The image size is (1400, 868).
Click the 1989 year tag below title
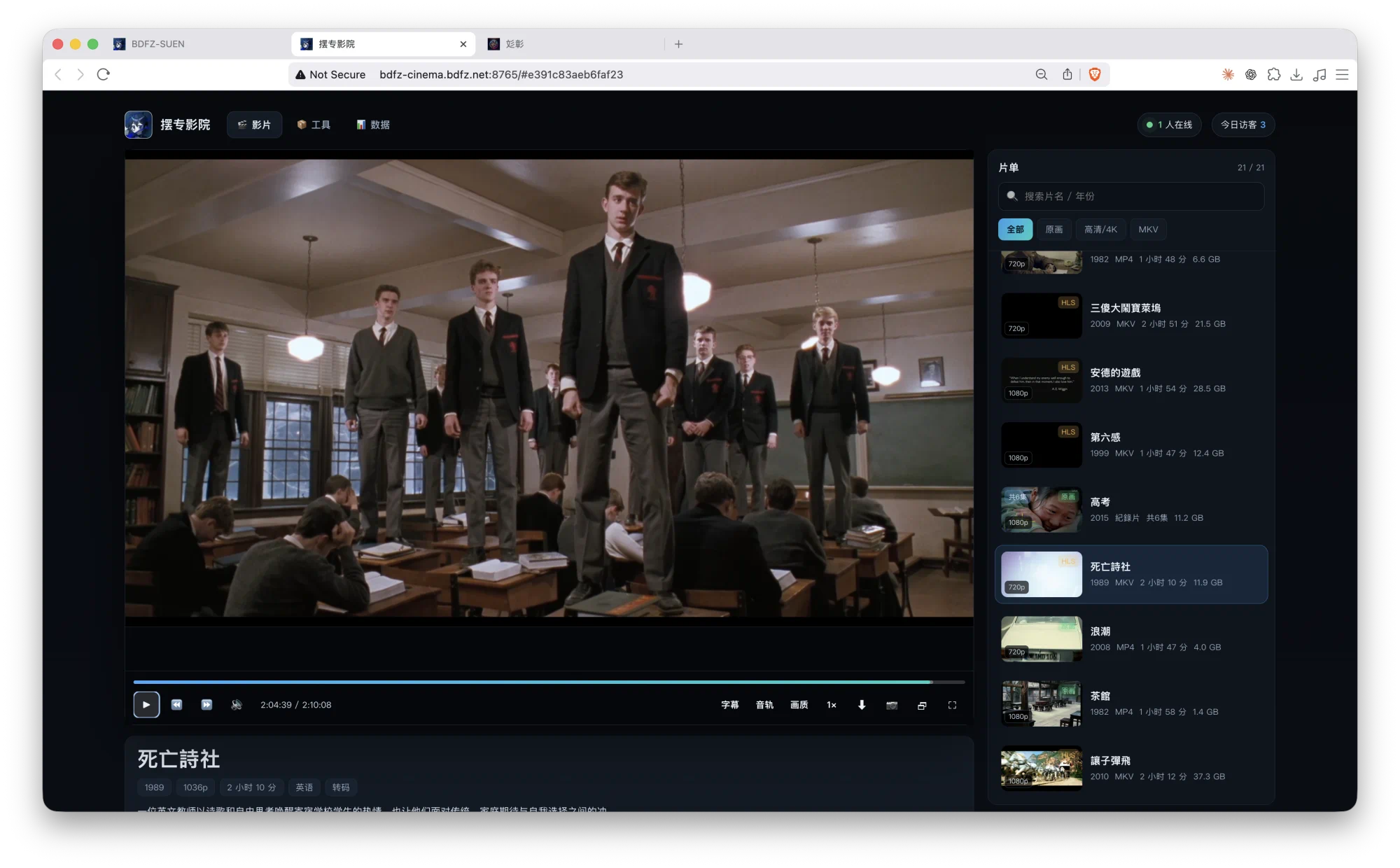154,787
